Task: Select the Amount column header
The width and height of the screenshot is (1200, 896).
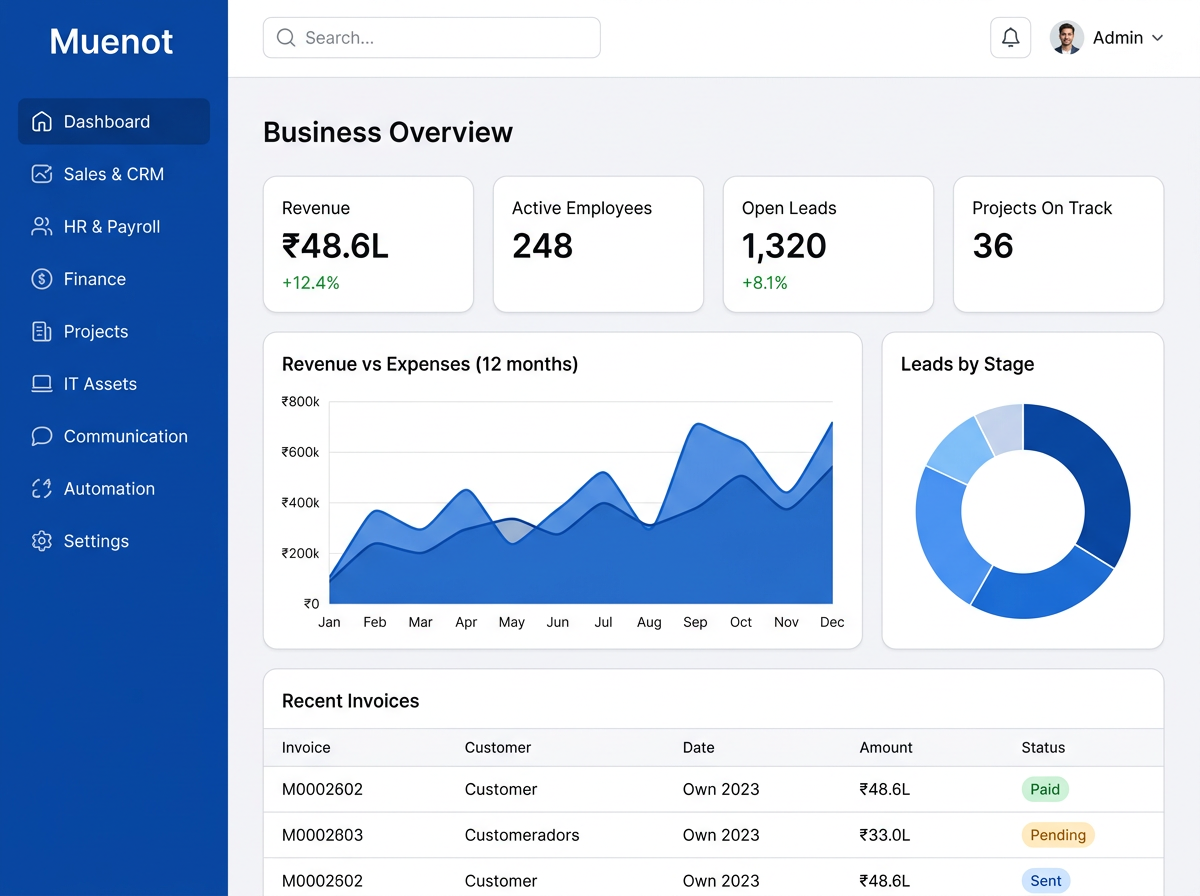Action: pos(886,748)
